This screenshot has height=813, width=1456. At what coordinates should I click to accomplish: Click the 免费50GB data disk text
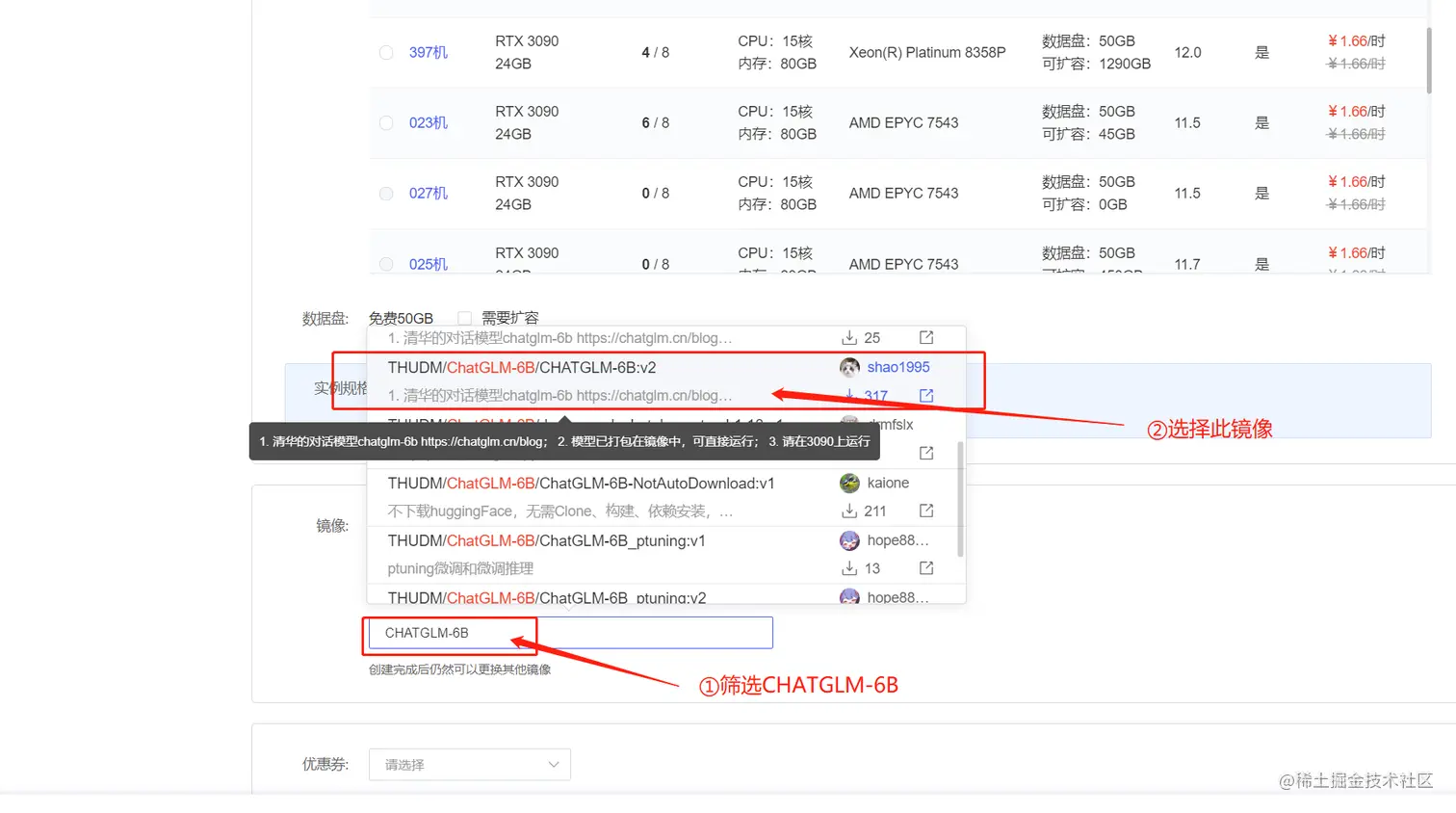click(x=401, y=318)
